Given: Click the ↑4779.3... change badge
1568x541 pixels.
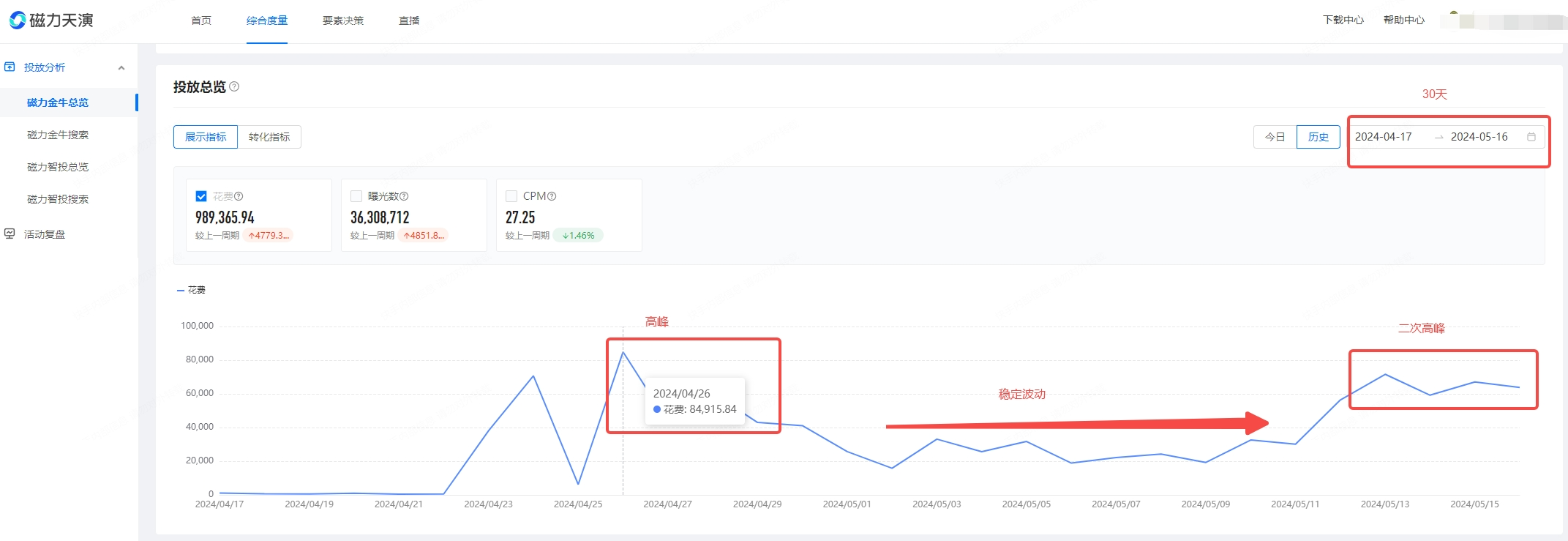Looking at the screenshot, I should (269, 236).
